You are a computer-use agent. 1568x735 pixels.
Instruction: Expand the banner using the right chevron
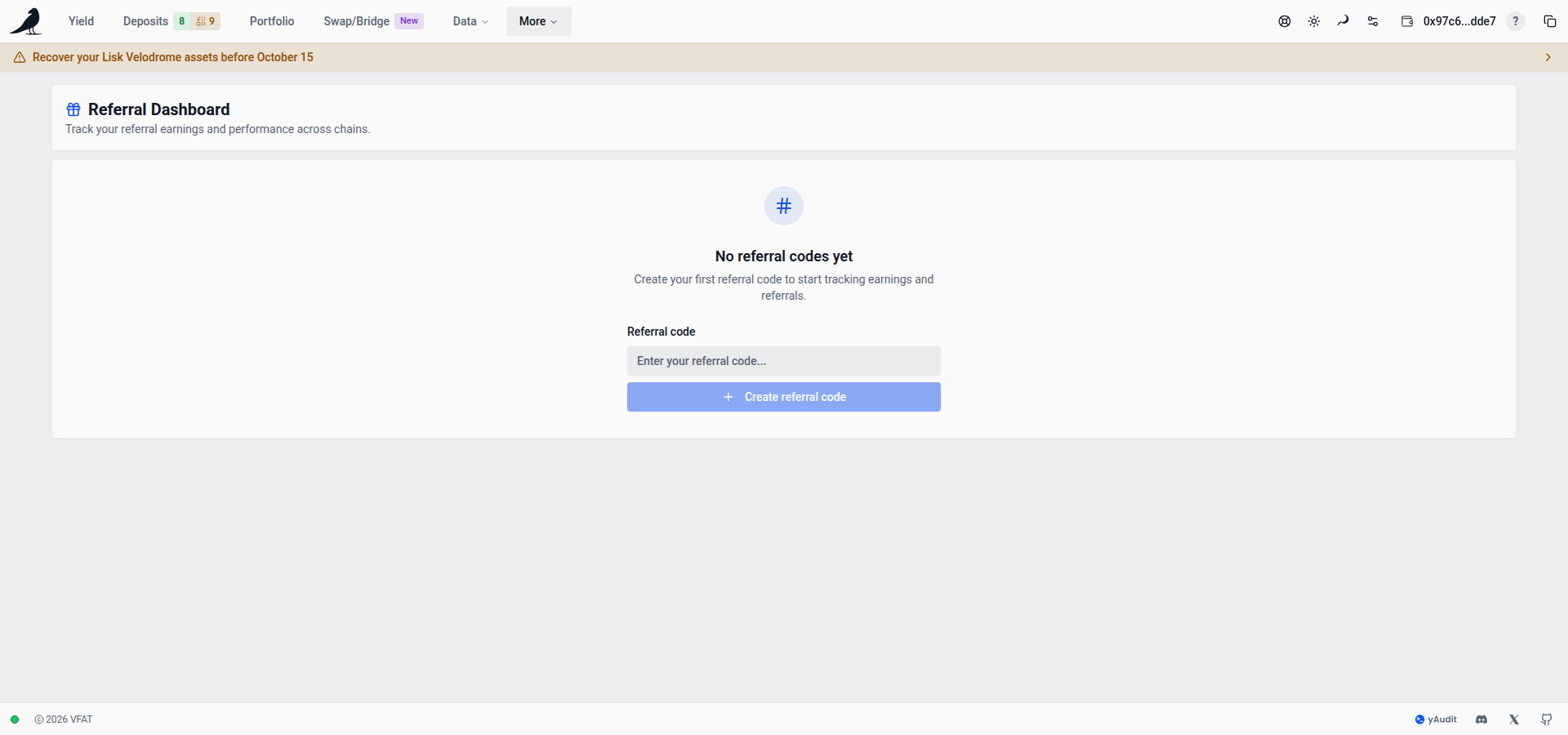[x=1548, y=57]
